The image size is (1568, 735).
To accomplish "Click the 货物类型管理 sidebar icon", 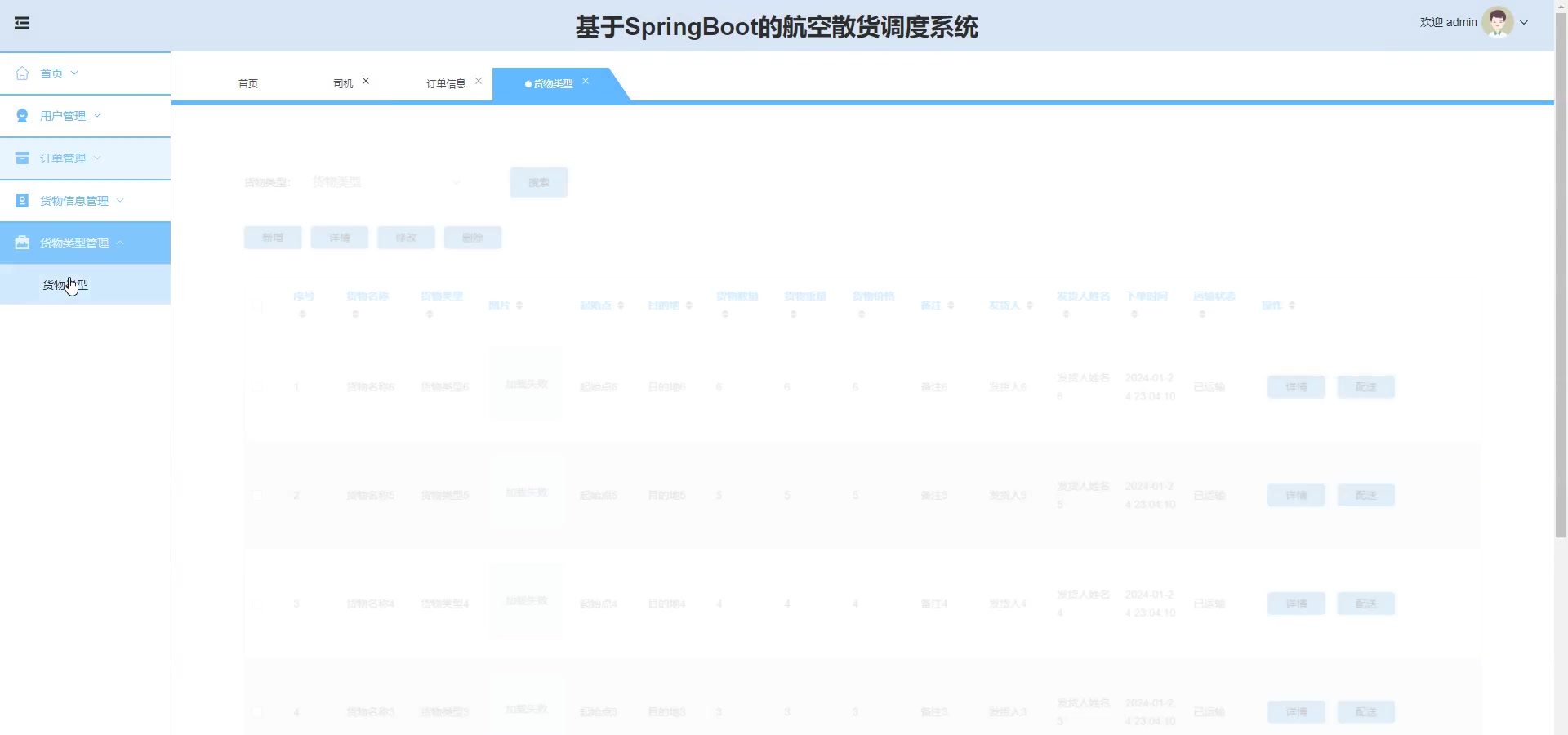I will pos(22,243).
